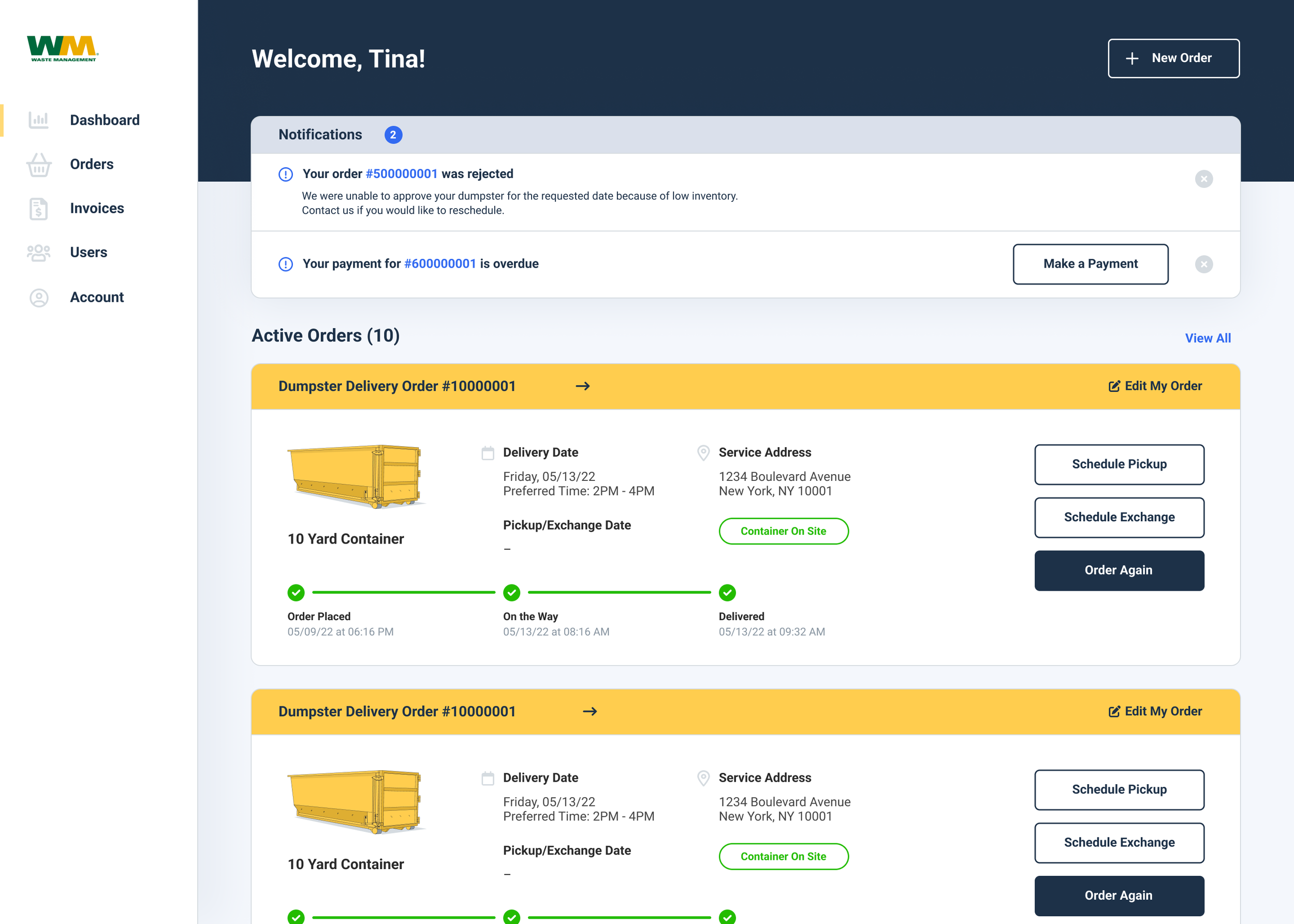Open second order via arrow icon

click(x=590, y=711)
